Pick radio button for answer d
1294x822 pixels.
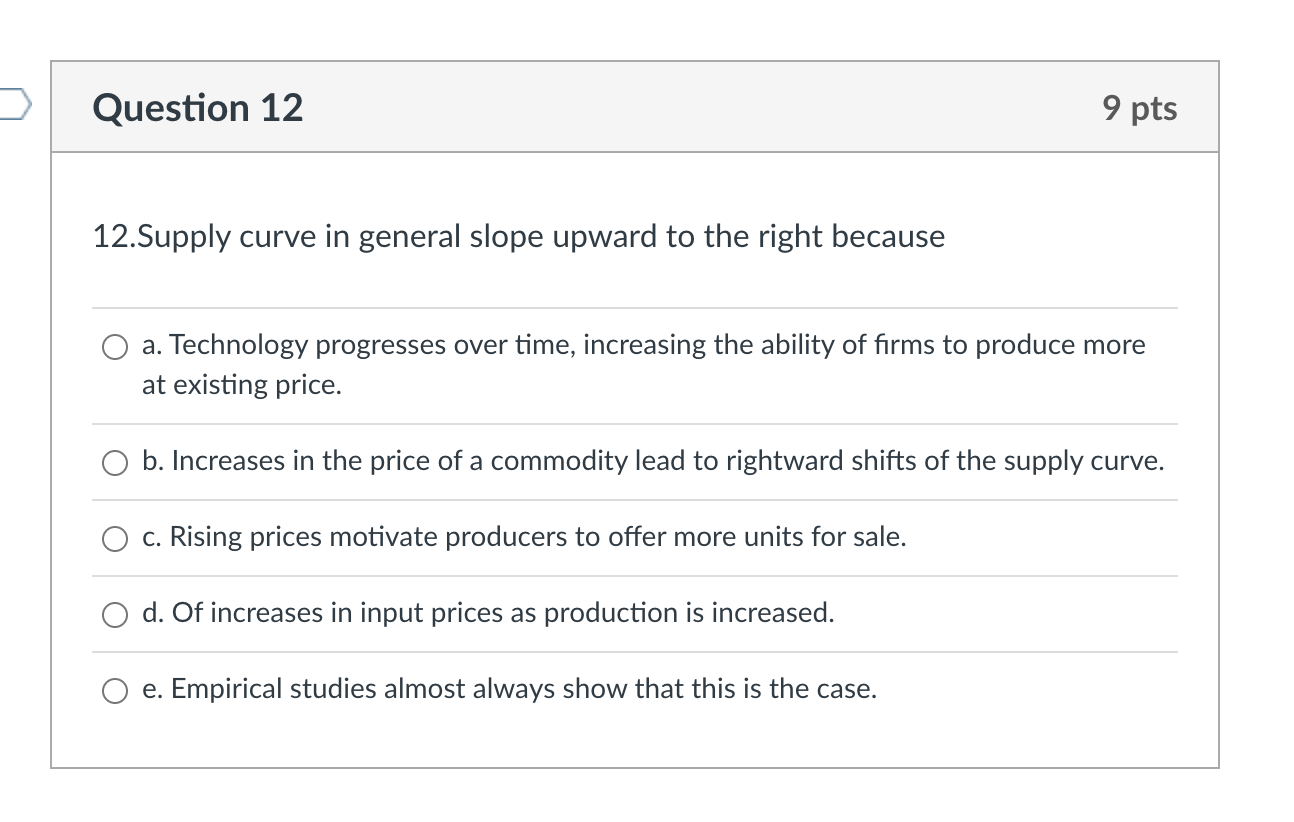pos(115,615)
